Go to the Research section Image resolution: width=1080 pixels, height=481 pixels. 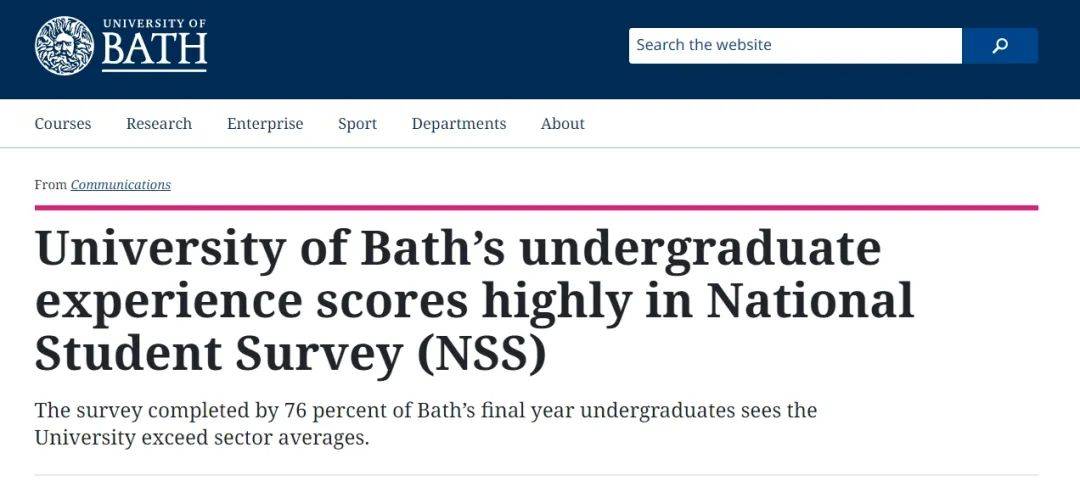[x=159, y=124]
